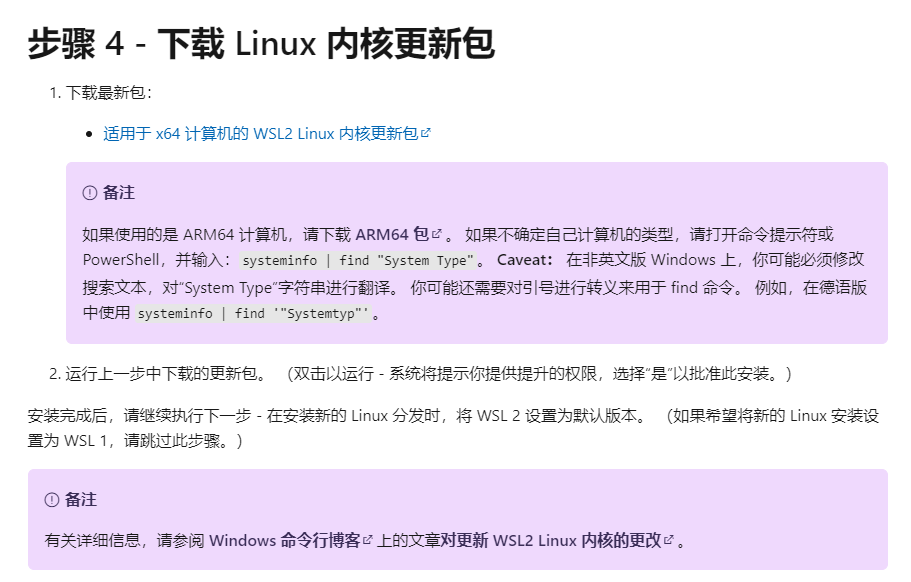Click info icon in the first 备注 box
Image resolution: width=911 pixels, height=582 pixels.
click(90, 192)
